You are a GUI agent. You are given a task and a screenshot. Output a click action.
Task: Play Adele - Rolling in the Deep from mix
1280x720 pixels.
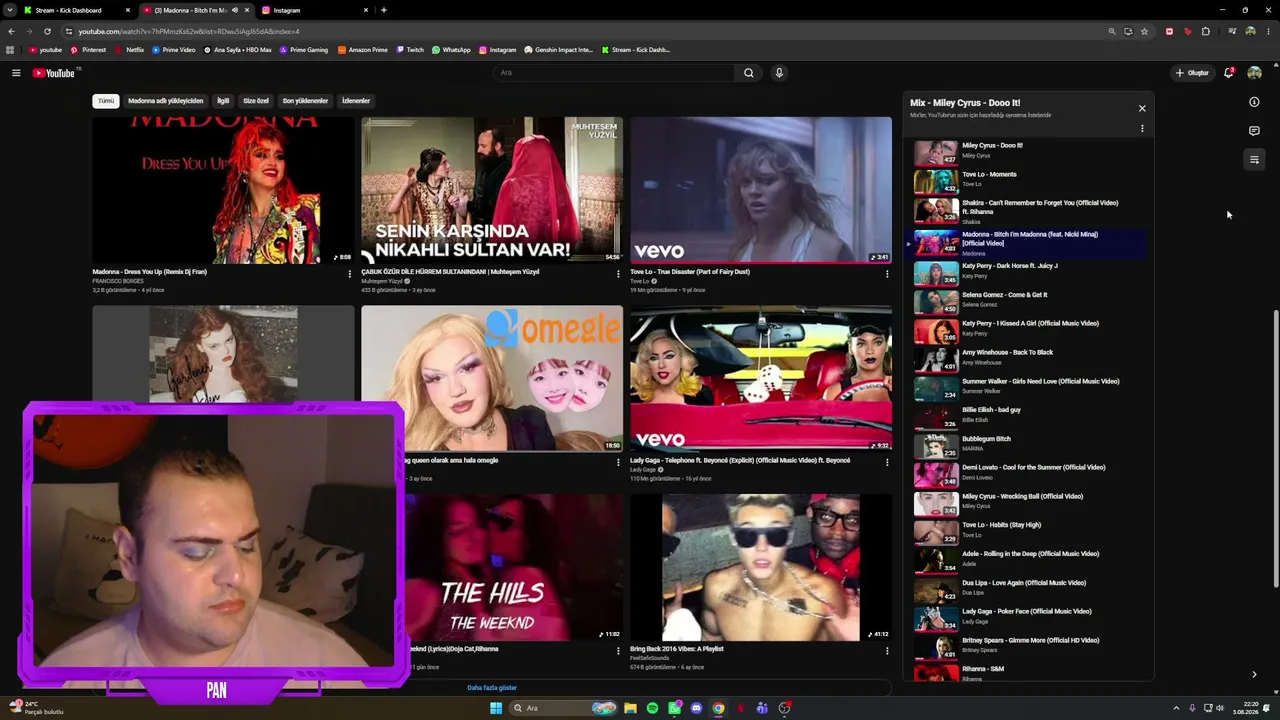(x=1028, y=560)
